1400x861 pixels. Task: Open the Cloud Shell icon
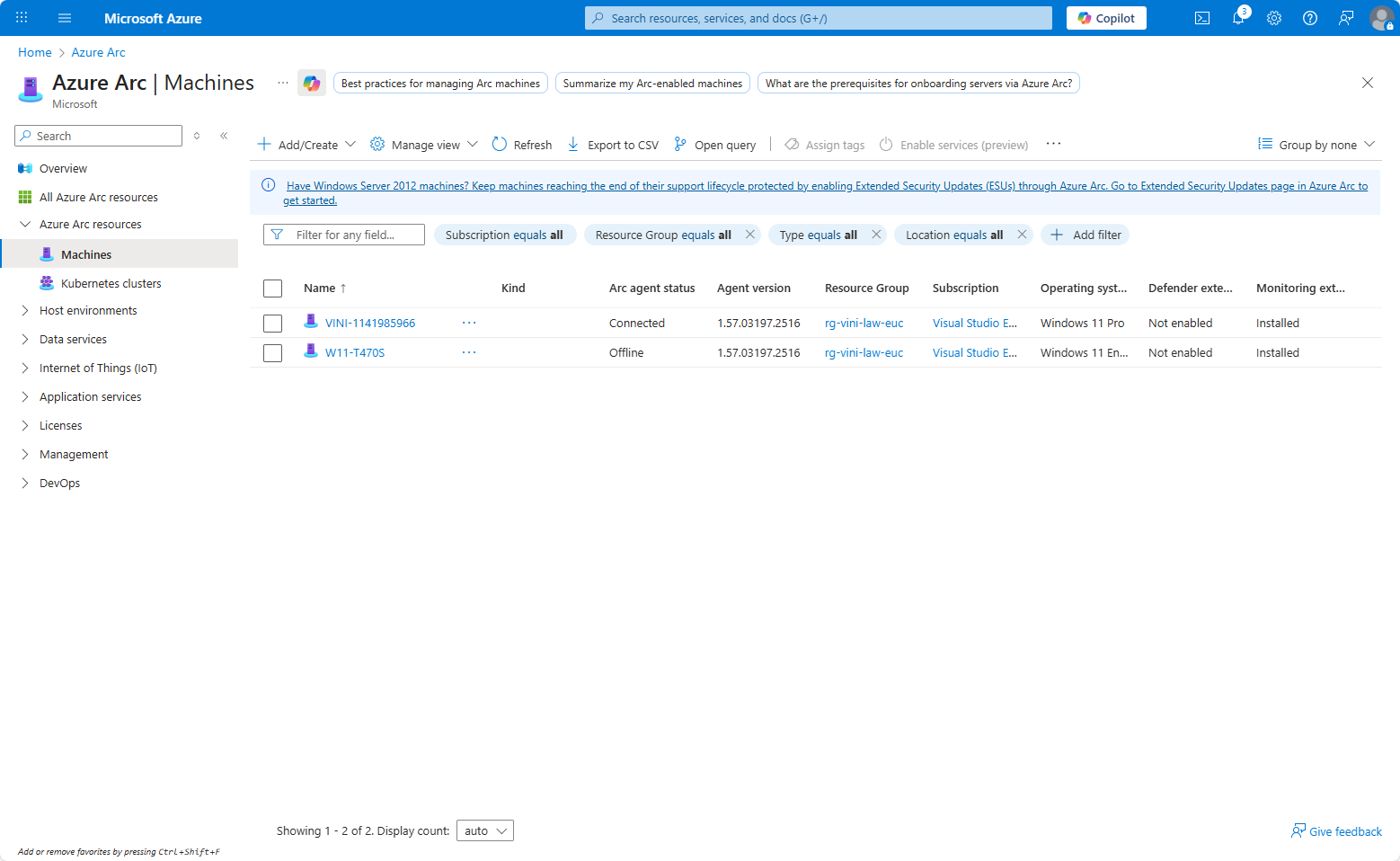tap(1201, 18)
